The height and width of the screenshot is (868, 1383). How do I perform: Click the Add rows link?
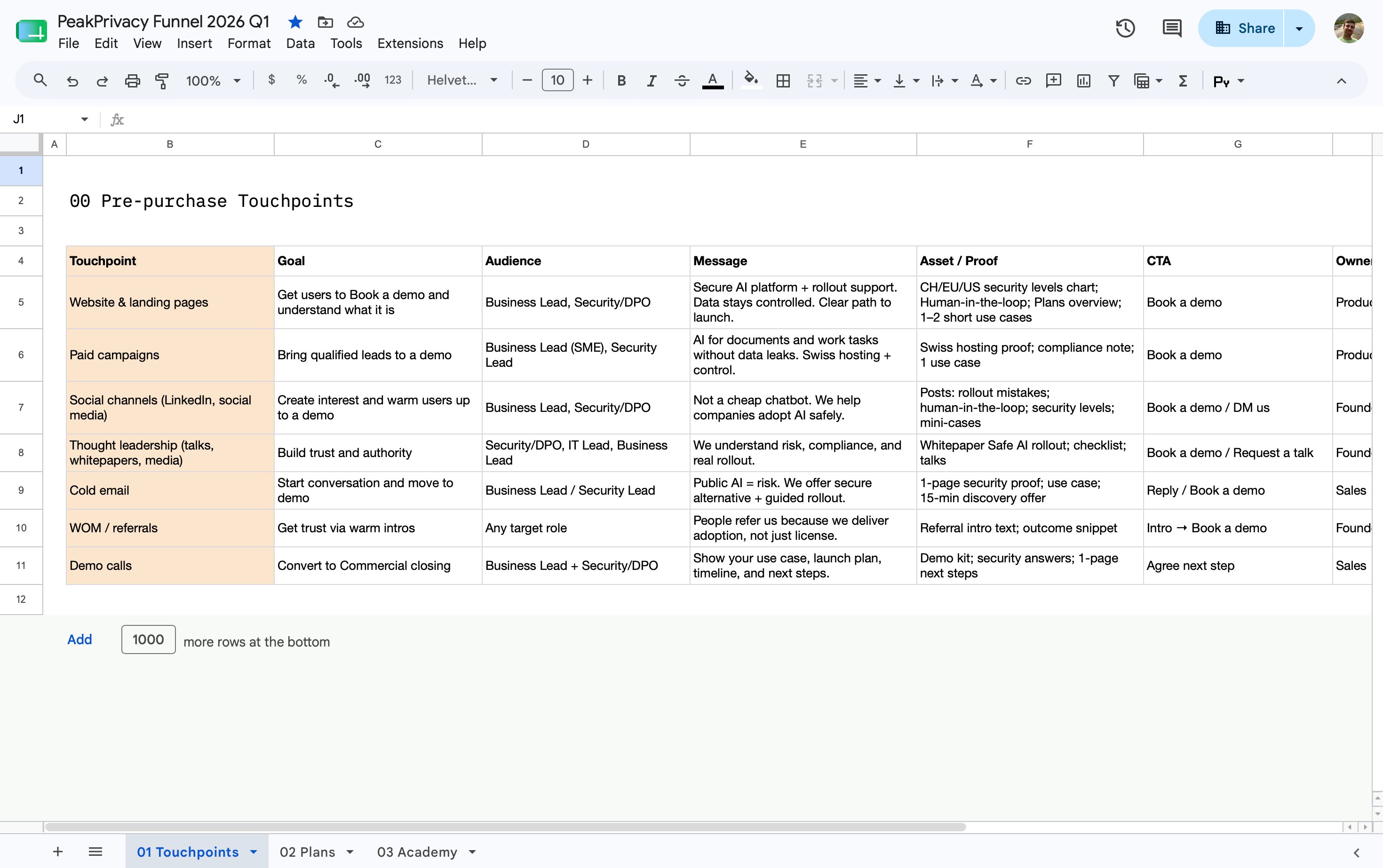[x=79, y=639]
